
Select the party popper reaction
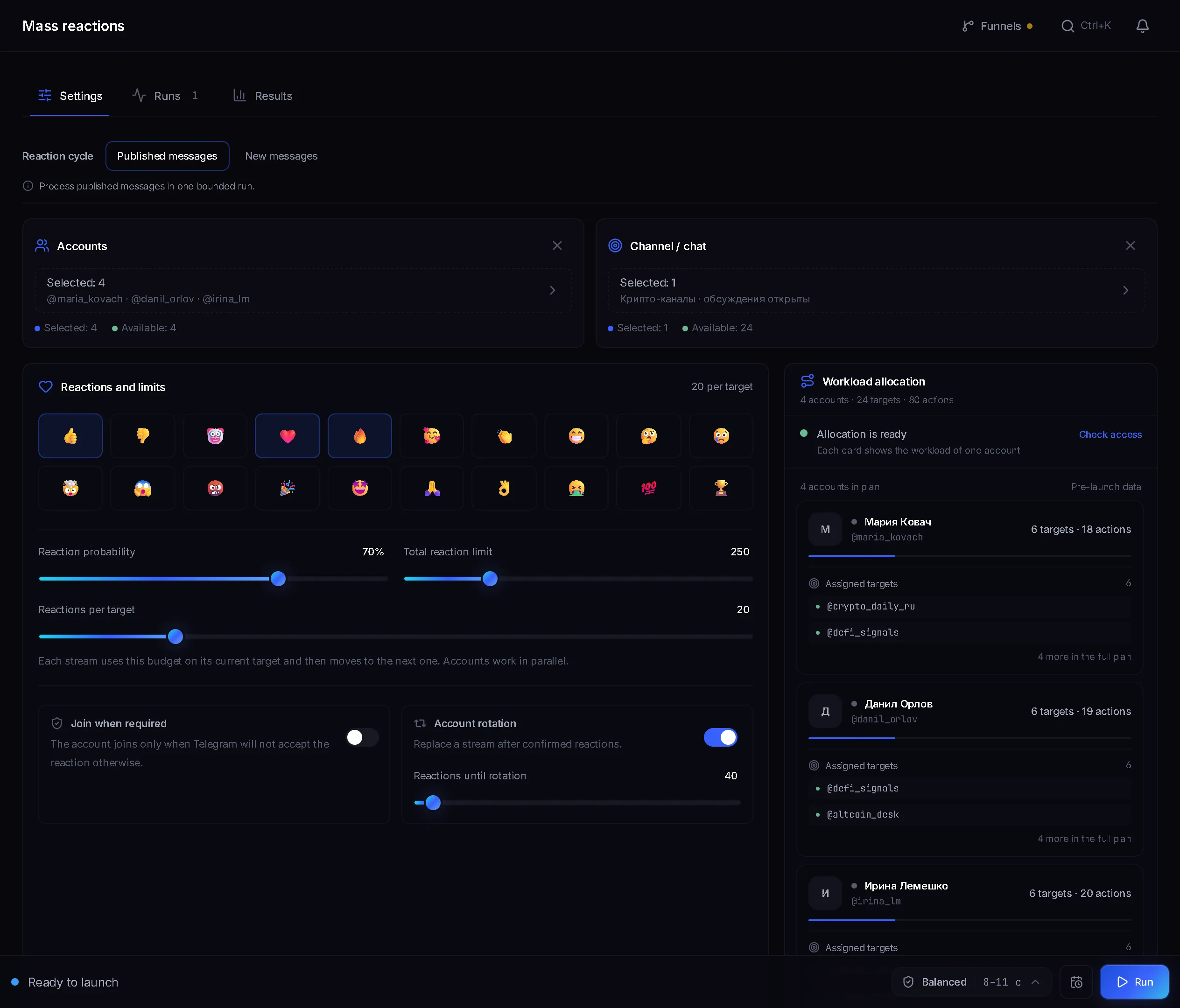coord(288,488)
